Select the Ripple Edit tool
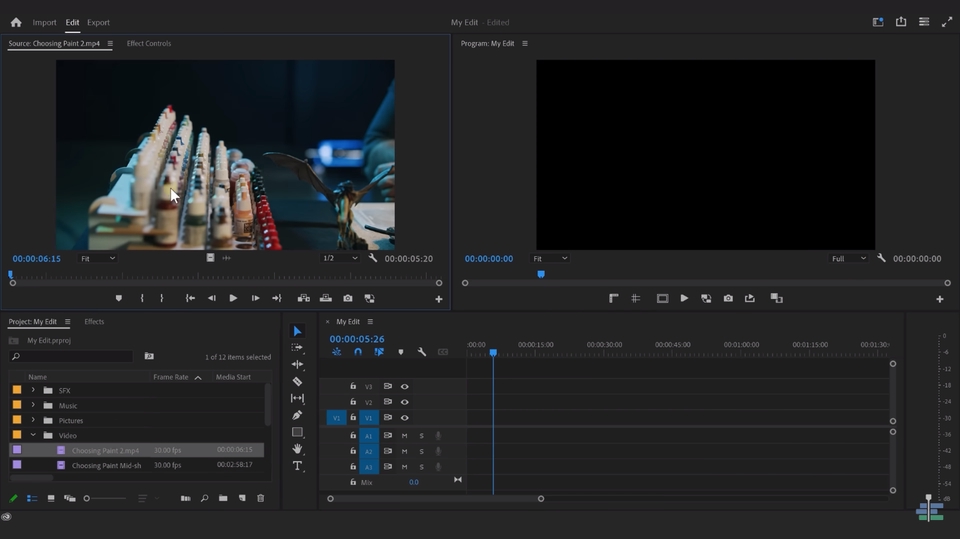This screenshot has width=960, height=539. [297, 364]
